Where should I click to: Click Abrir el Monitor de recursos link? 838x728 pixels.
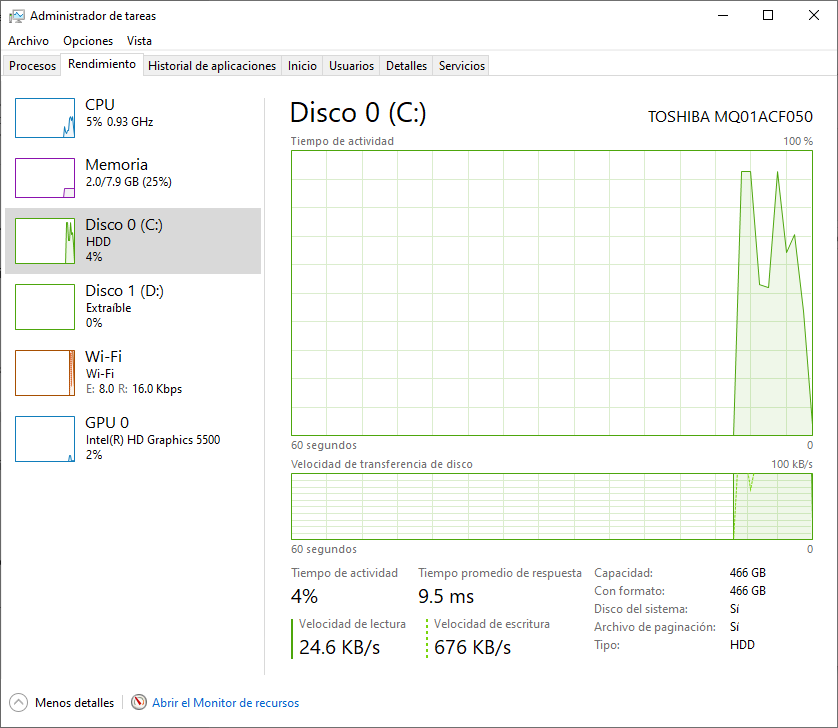pos(225,703)
